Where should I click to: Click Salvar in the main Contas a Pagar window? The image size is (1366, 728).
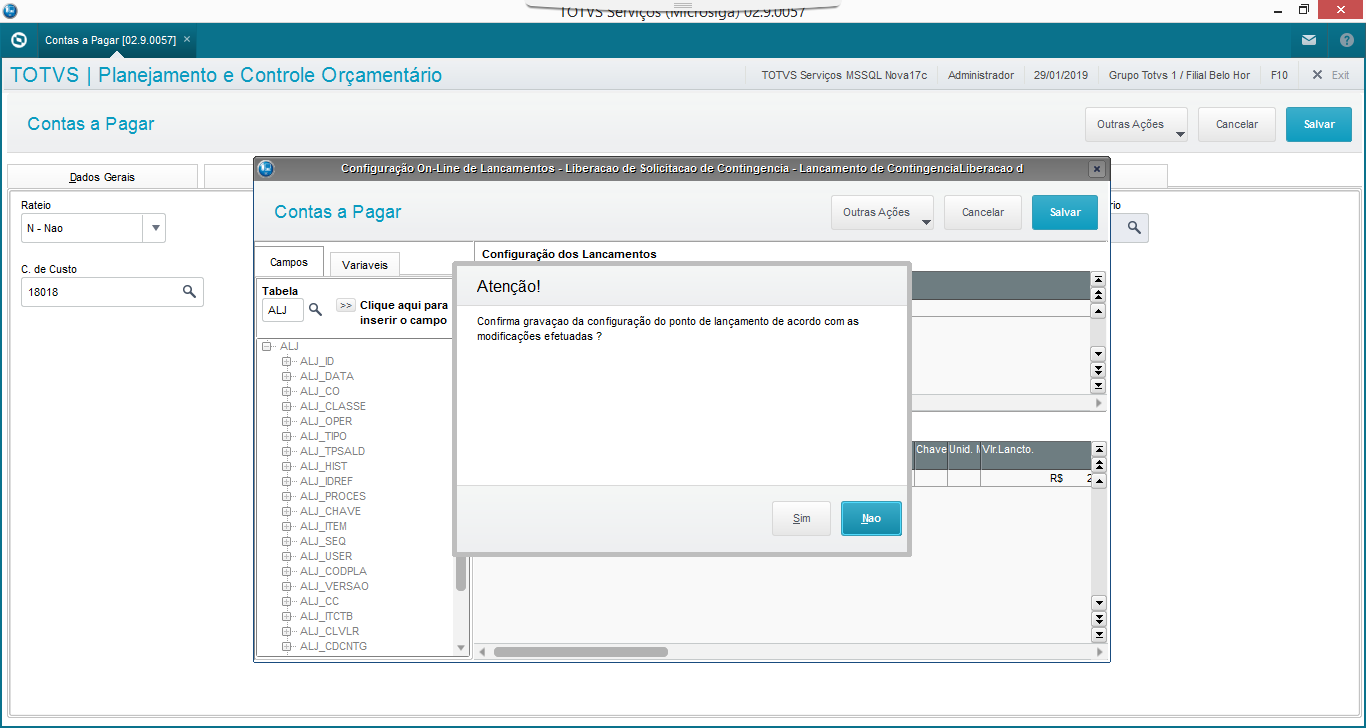(x=1319, y=124)
